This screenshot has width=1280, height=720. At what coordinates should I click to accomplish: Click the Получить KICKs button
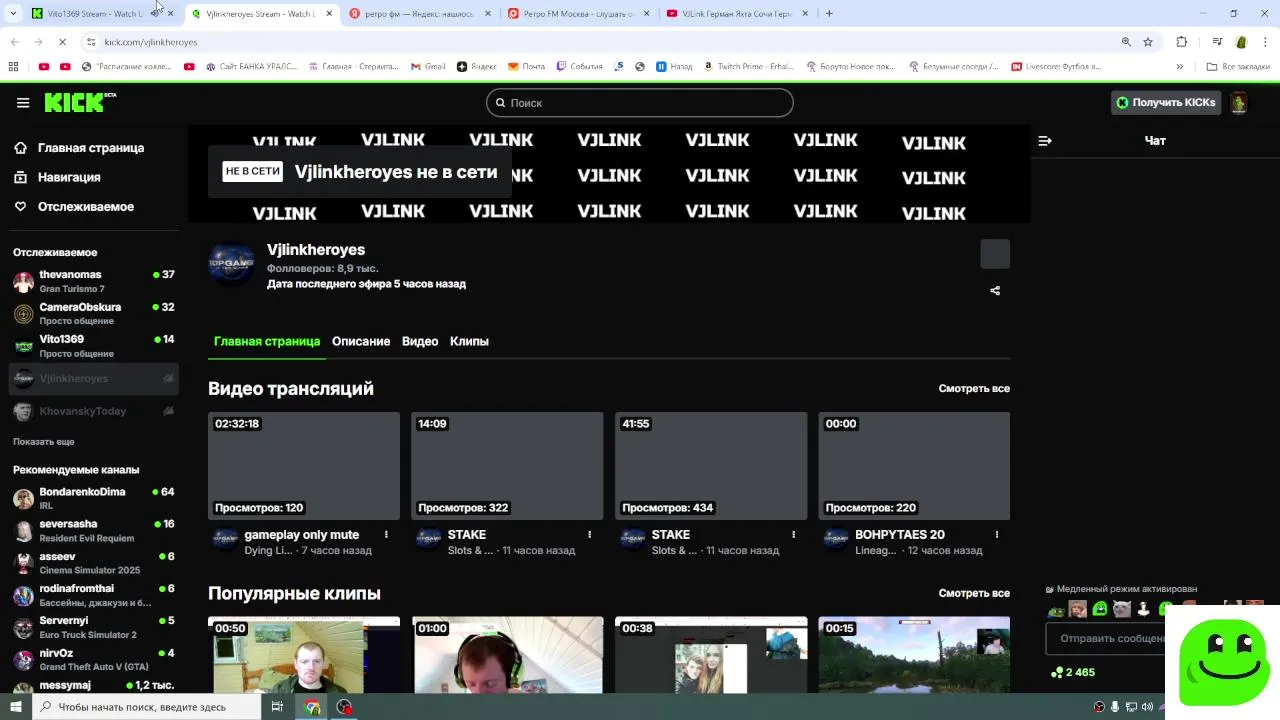[x=1166, y=103]
